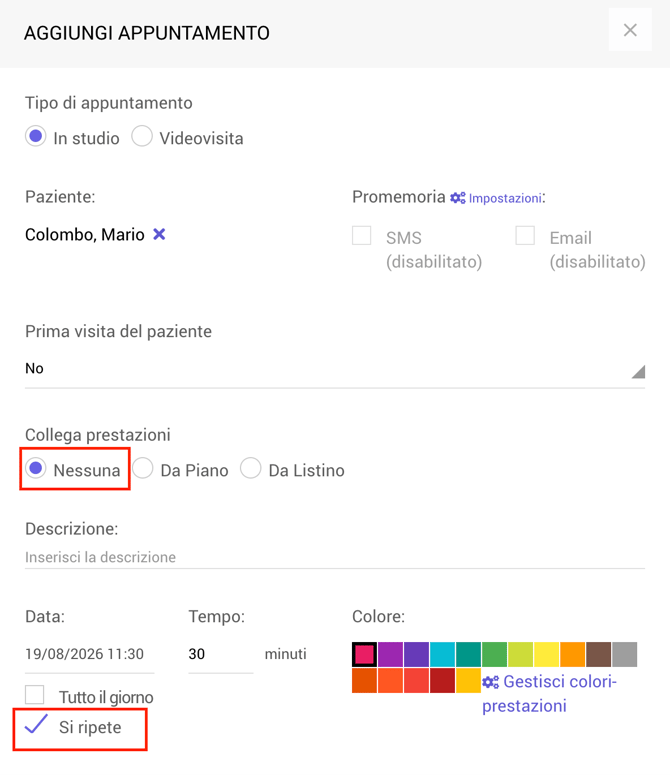Click the Descrizione input field

[335, 558]
